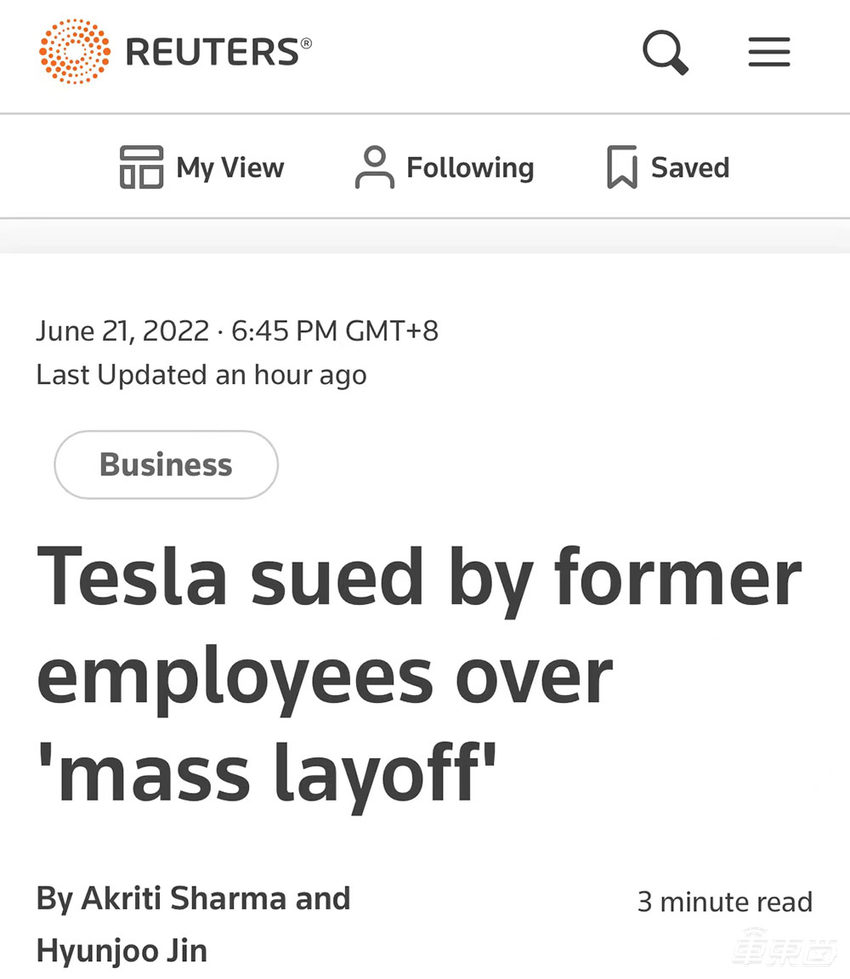Open author Hyunjoo Jin's profile
850x979 pixels.
[122, 949]
